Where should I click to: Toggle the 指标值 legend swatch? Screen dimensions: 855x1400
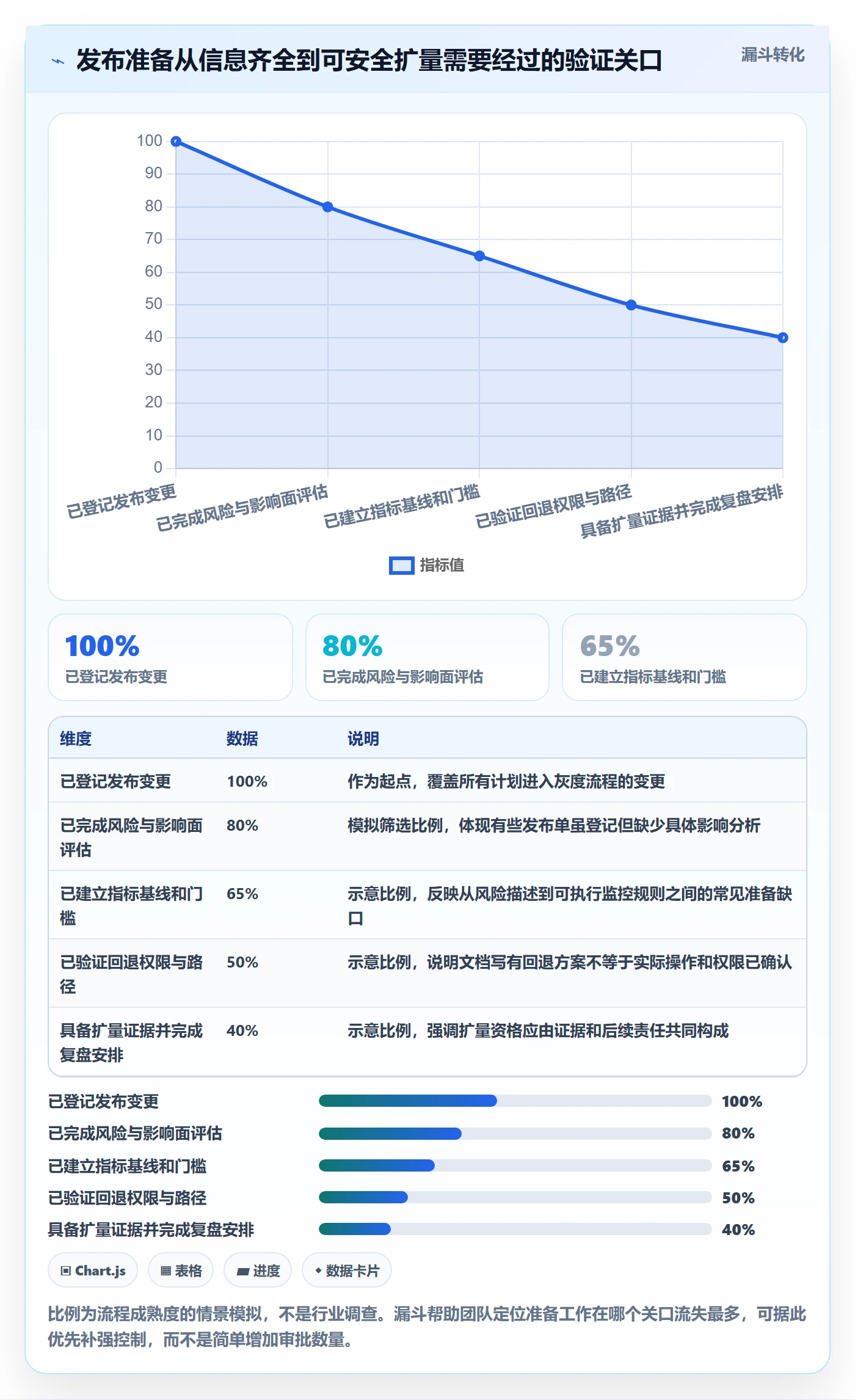click(401, 566)
